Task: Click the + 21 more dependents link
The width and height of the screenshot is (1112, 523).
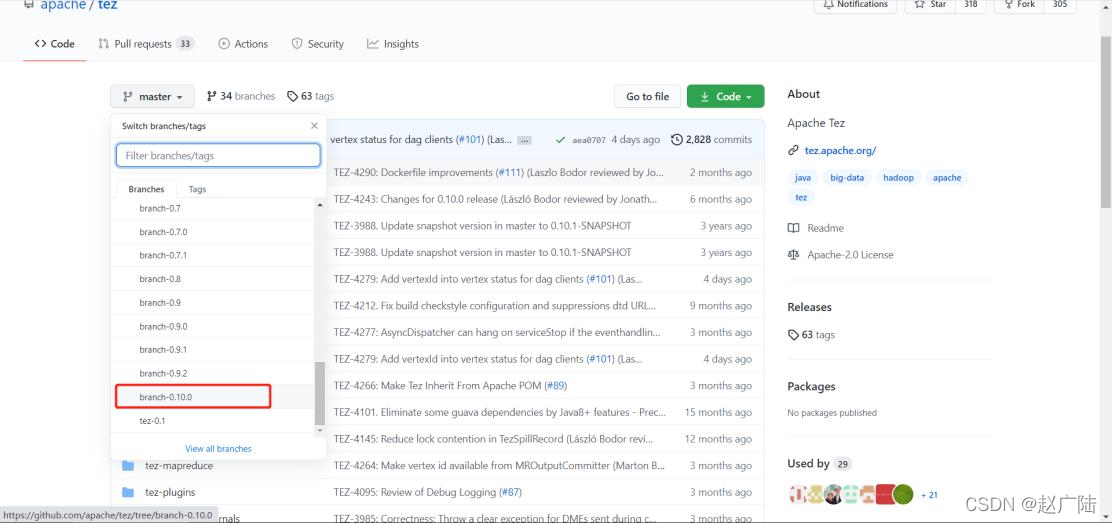Action: pyautogui.click(x=929, y=495)
